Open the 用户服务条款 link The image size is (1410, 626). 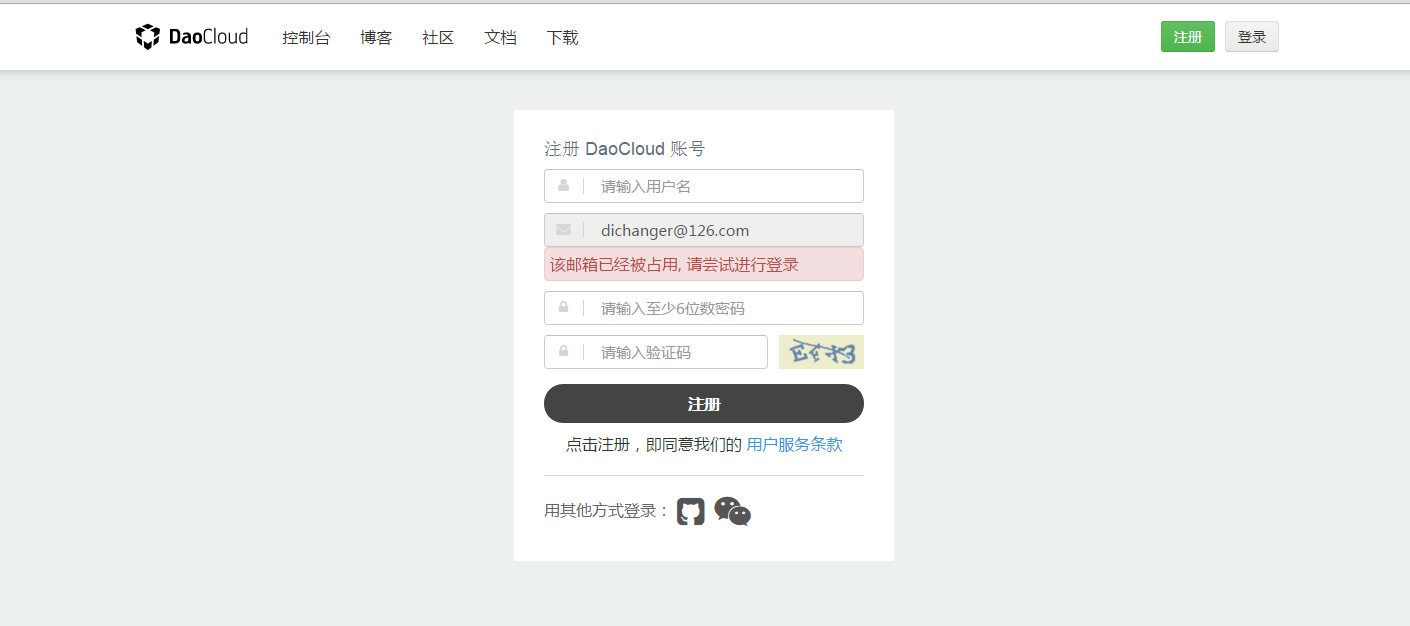pos(794,445)
